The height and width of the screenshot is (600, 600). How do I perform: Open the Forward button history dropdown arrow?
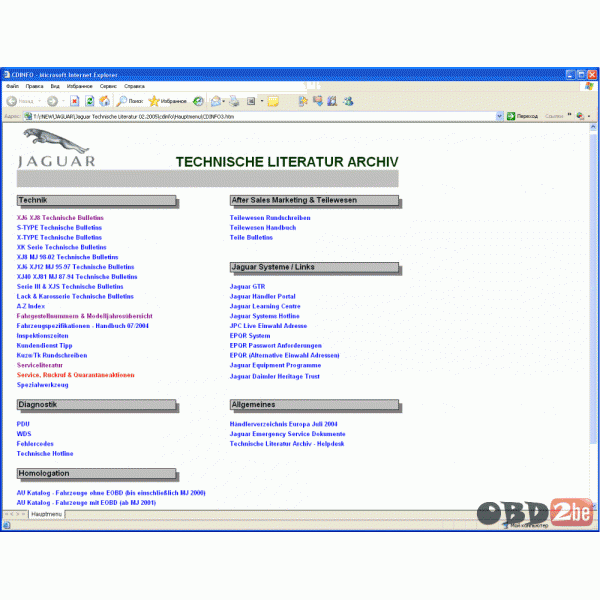pos(63,101)
